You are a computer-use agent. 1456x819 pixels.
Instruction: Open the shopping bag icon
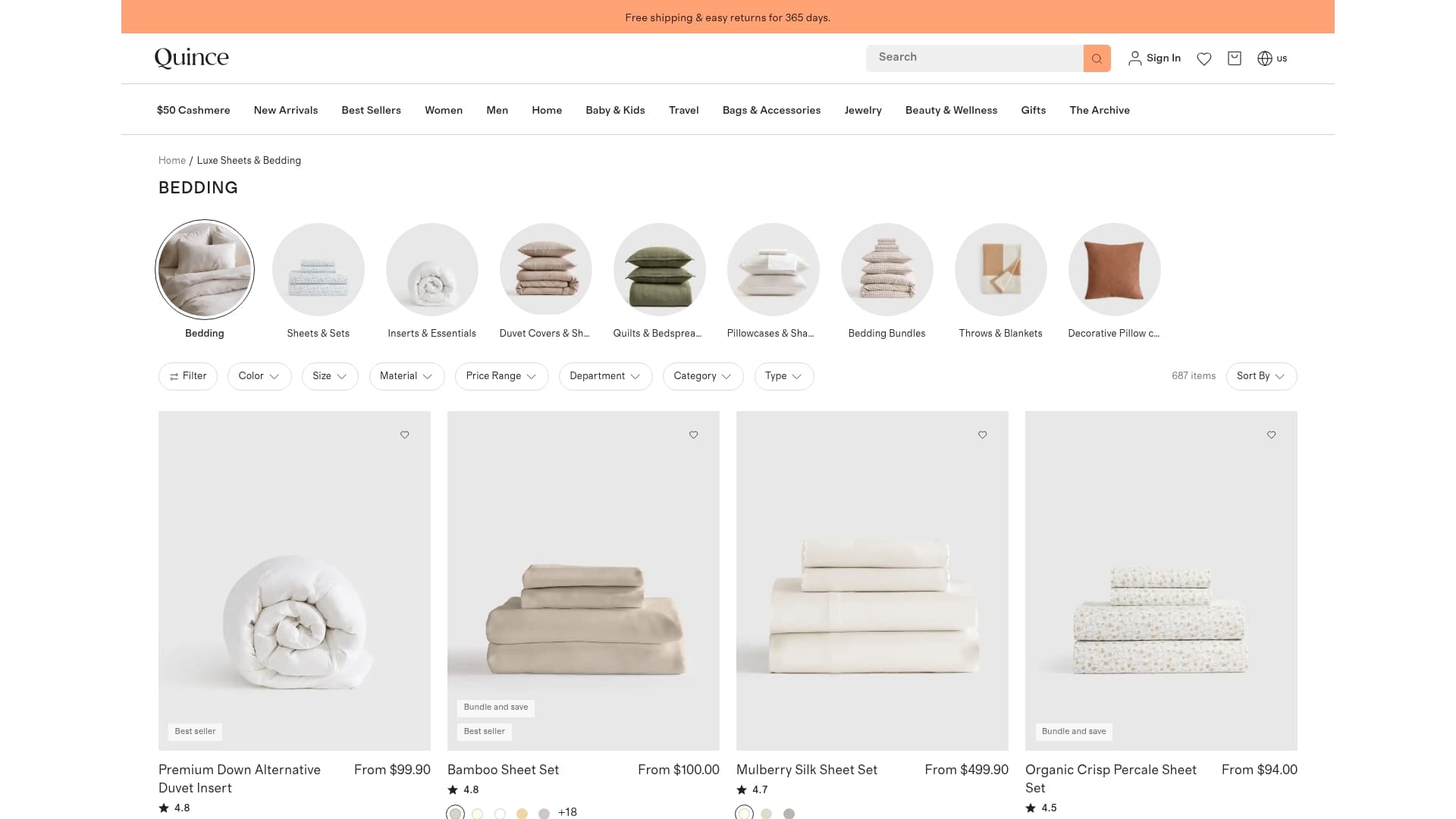1235,58
